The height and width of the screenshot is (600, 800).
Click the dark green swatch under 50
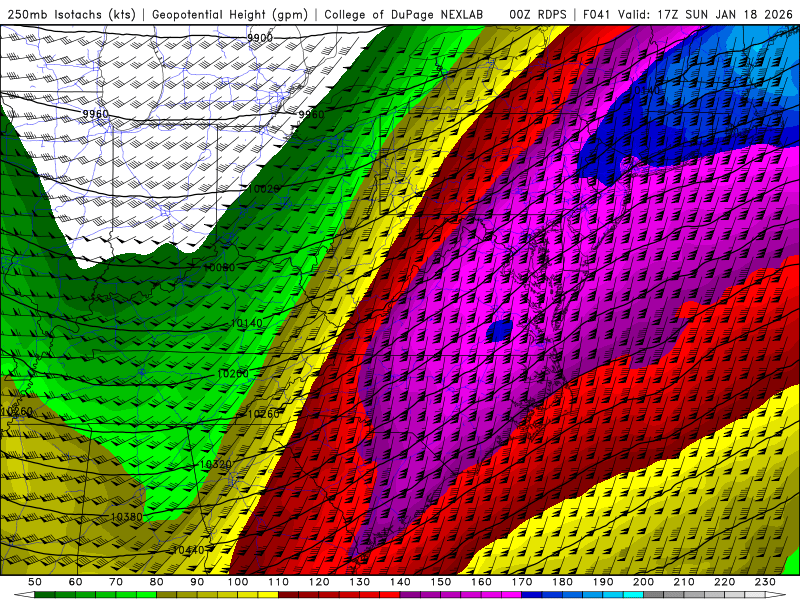[x=45, y=595]
